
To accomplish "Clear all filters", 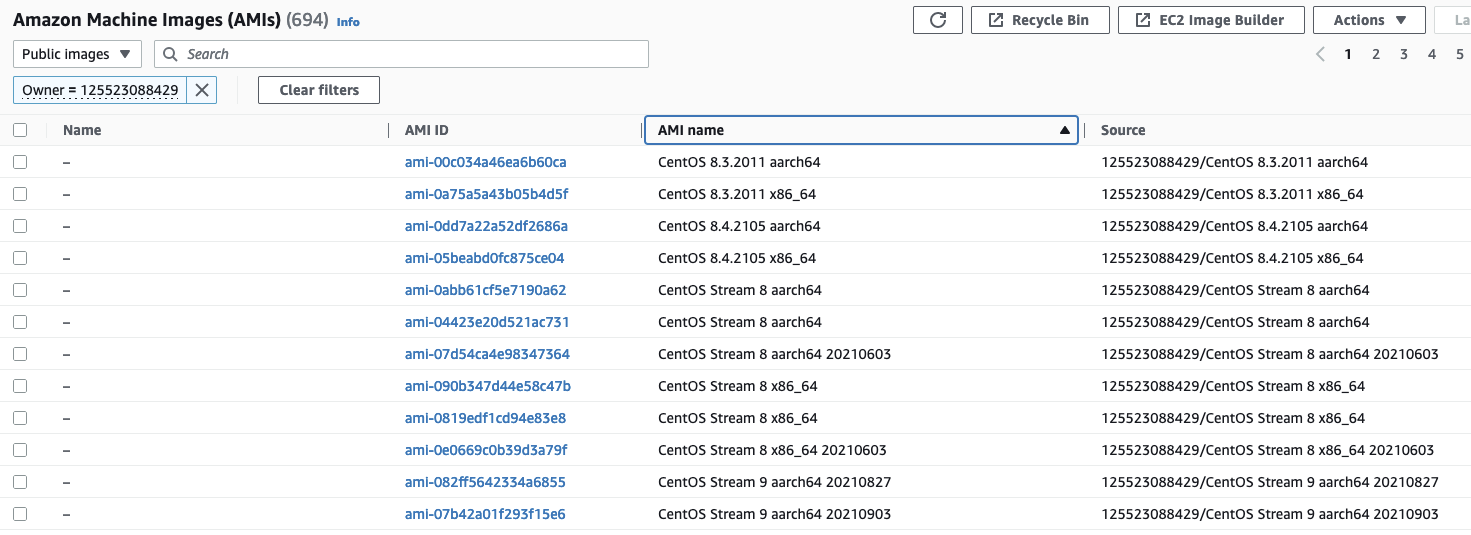I will pos(319,90).
